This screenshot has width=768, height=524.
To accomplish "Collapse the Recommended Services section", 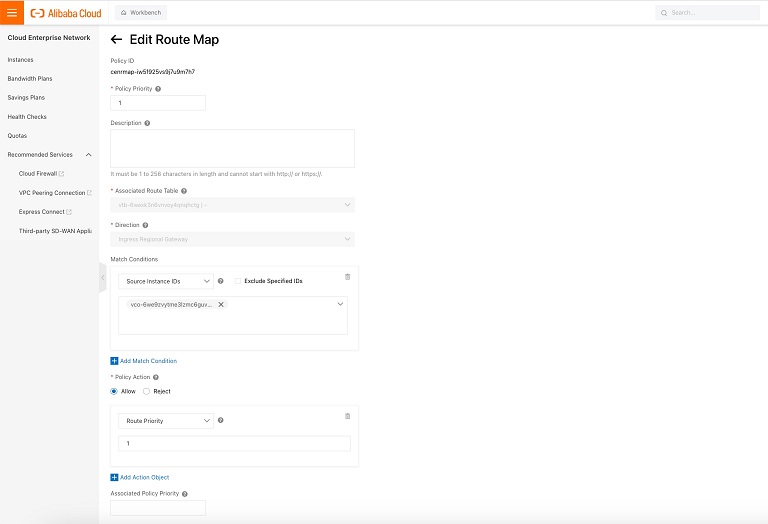I will [88, 155].
